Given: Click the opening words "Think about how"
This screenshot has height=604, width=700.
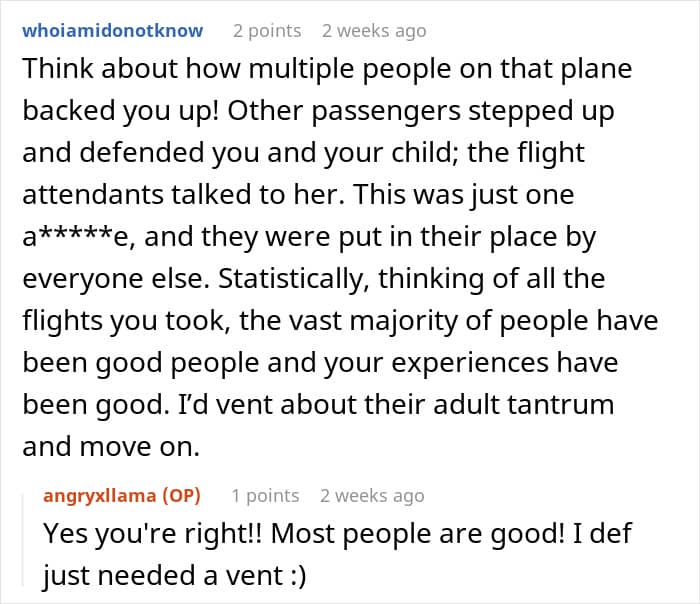Looking at the screenshot, I should [x=132, y=69].
